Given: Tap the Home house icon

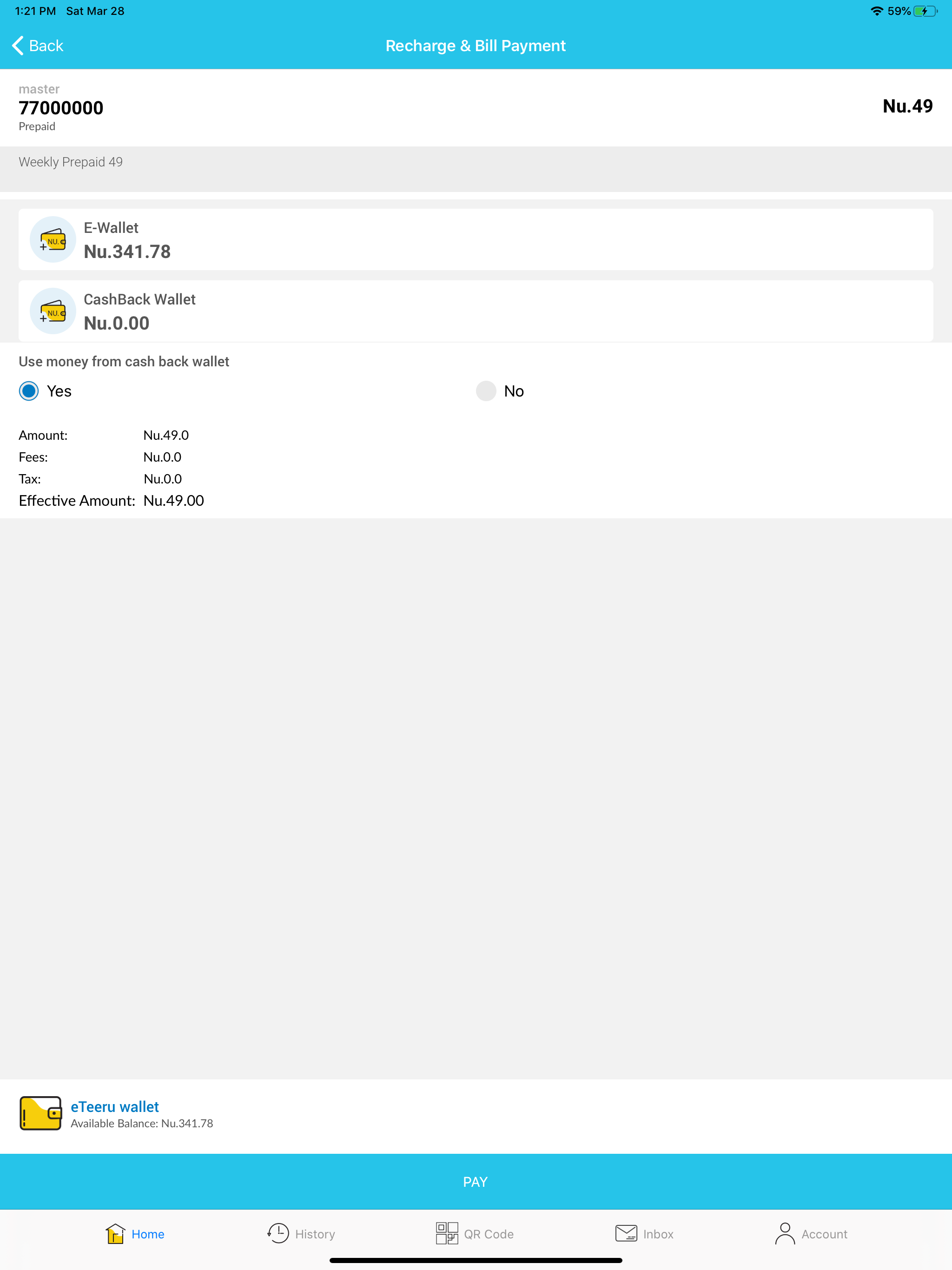Looking at the screenshot, I should coord(115,1233).
